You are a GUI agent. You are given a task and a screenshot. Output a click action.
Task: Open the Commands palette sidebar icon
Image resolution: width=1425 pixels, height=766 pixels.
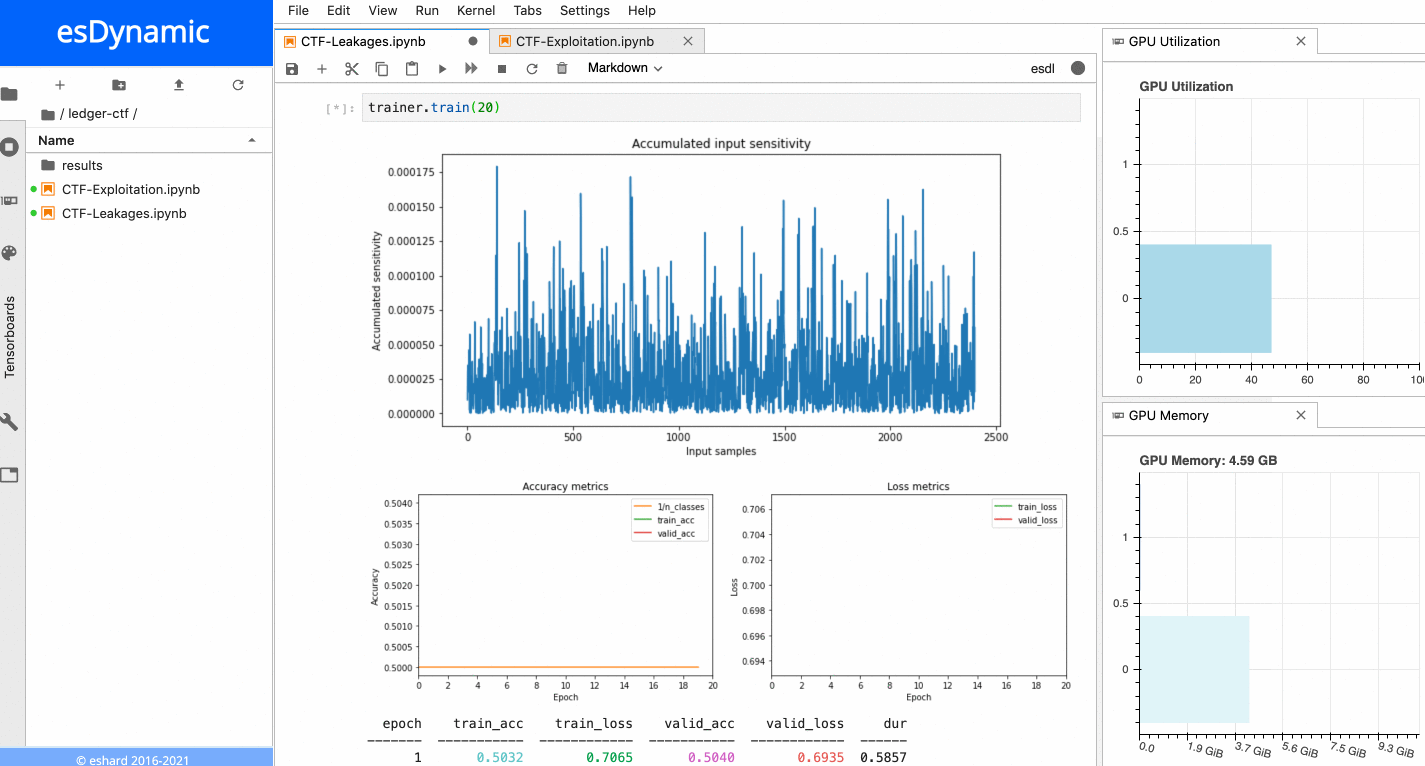click(x=10, y=253)
